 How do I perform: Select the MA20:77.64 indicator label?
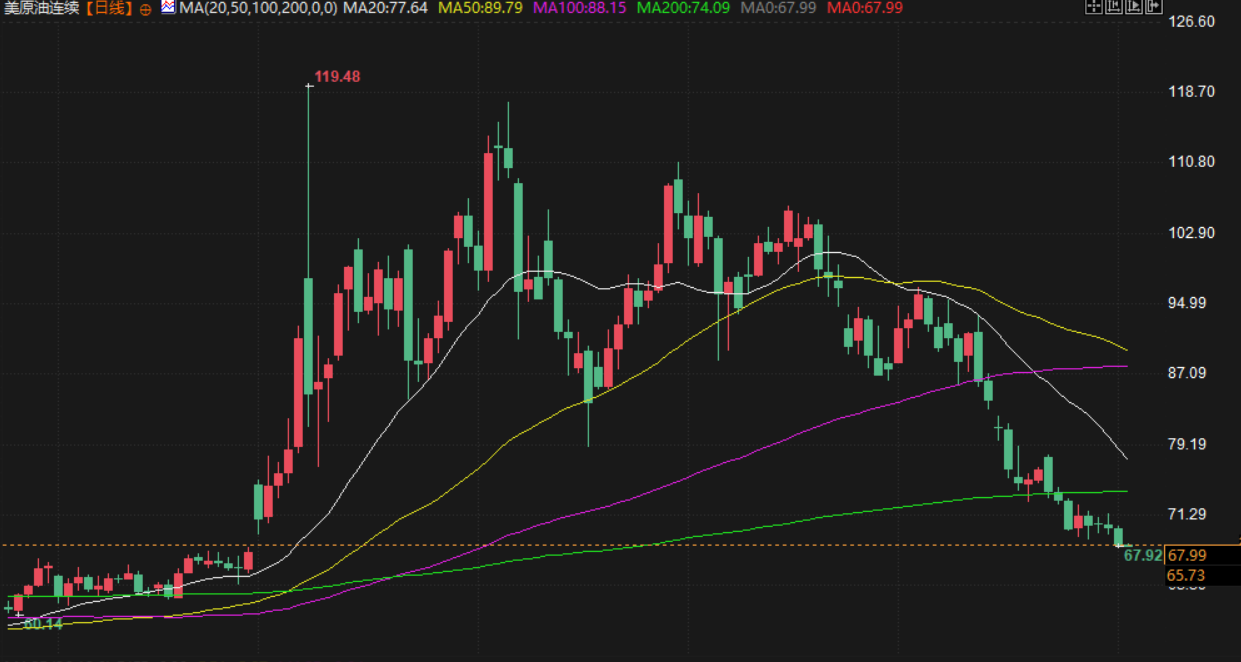point(385,8)
